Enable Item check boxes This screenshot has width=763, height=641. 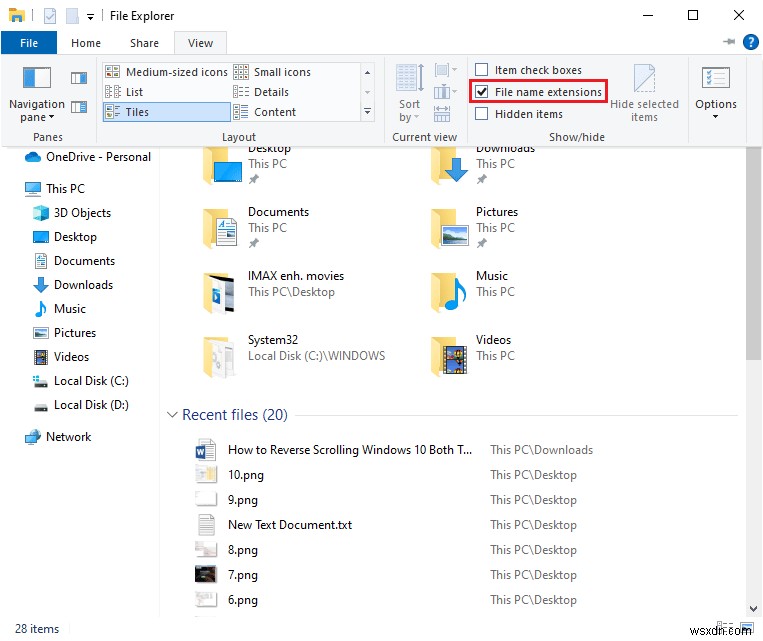[481, 70]
